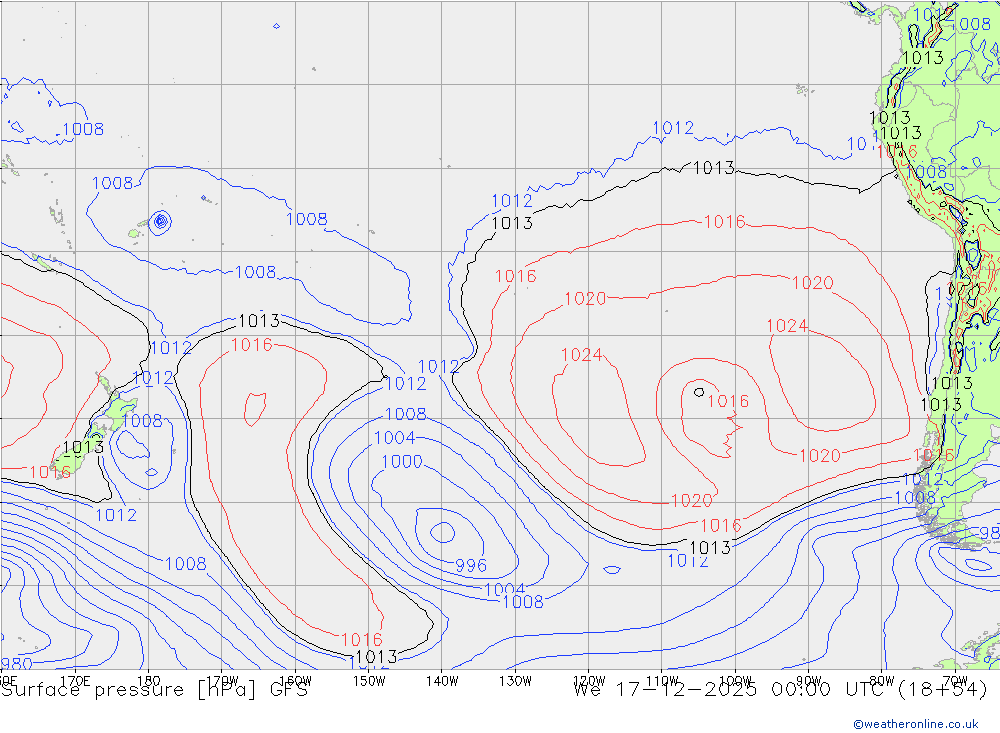Click the 1004 label directly above 1000
Screen dimensions: 1000x733
coord(394,438)
